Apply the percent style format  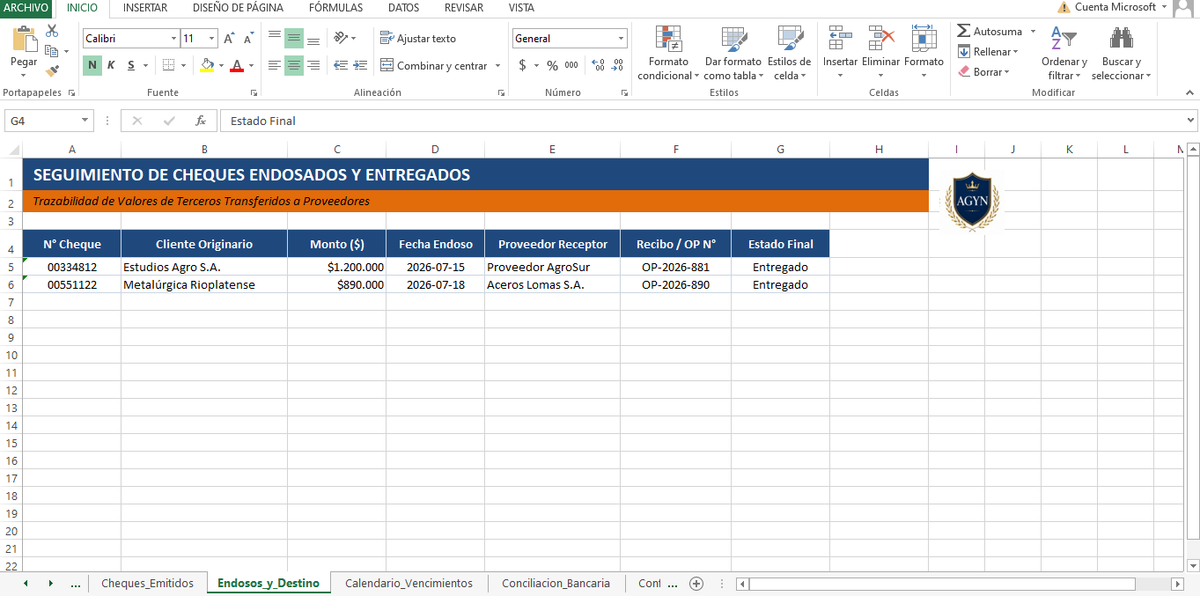click(x=551, y=66)
